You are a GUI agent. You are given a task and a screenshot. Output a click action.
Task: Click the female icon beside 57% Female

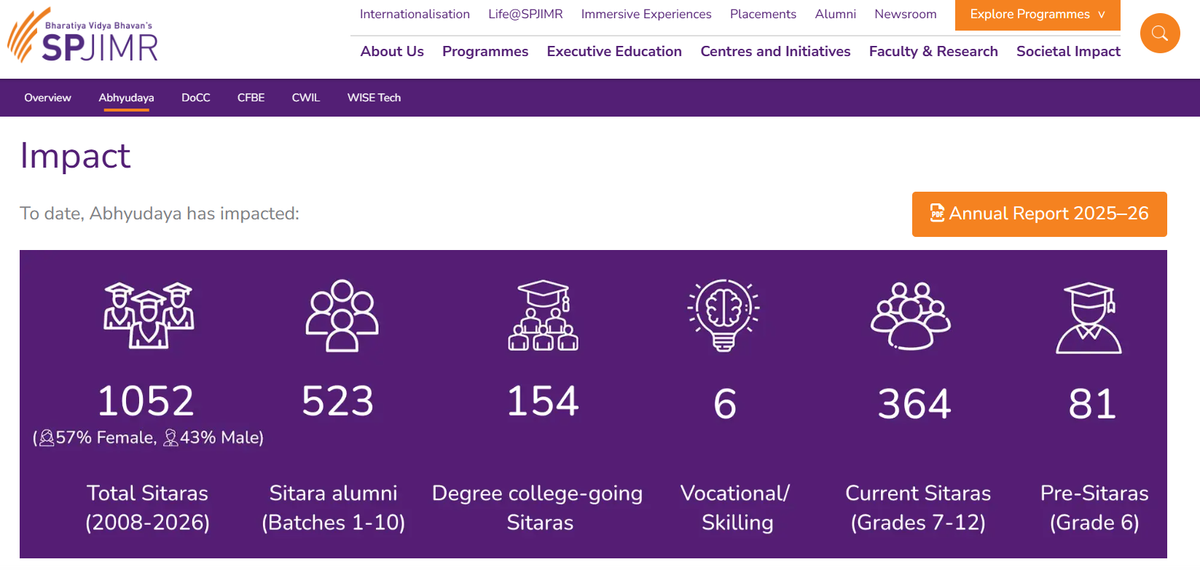[45, 437]
